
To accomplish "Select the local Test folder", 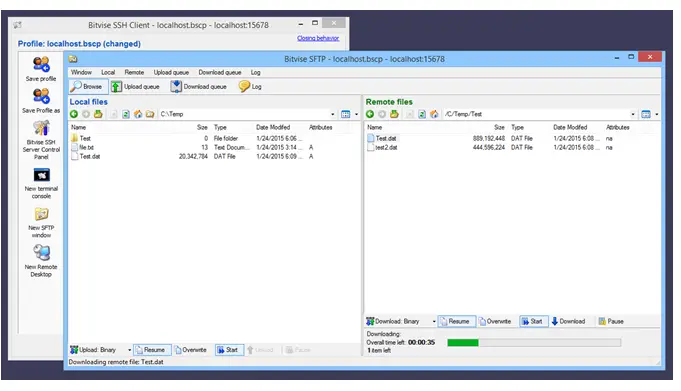I will (85, 138).
